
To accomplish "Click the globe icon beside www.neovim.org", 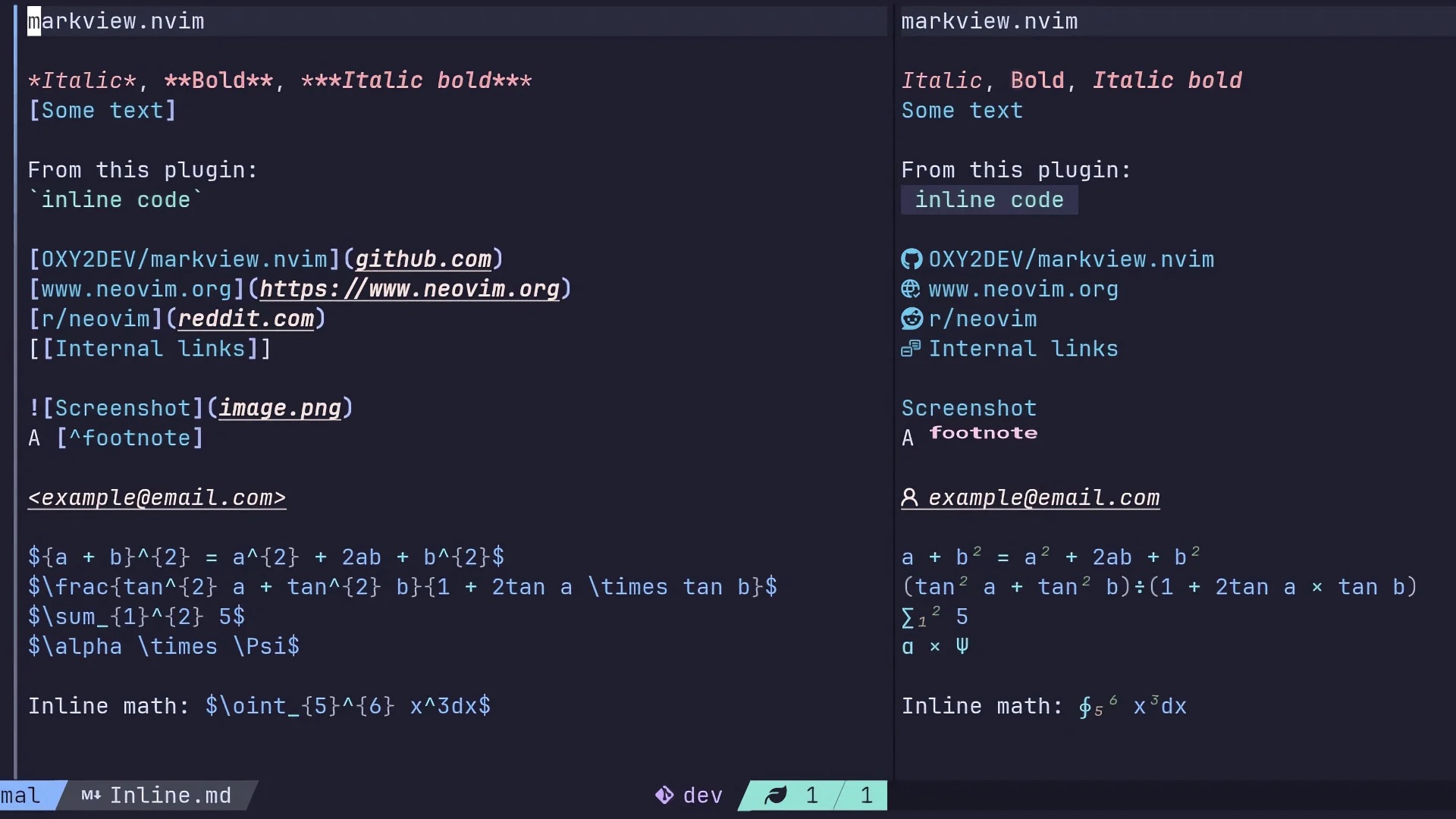I will click(x=911, y=289).
